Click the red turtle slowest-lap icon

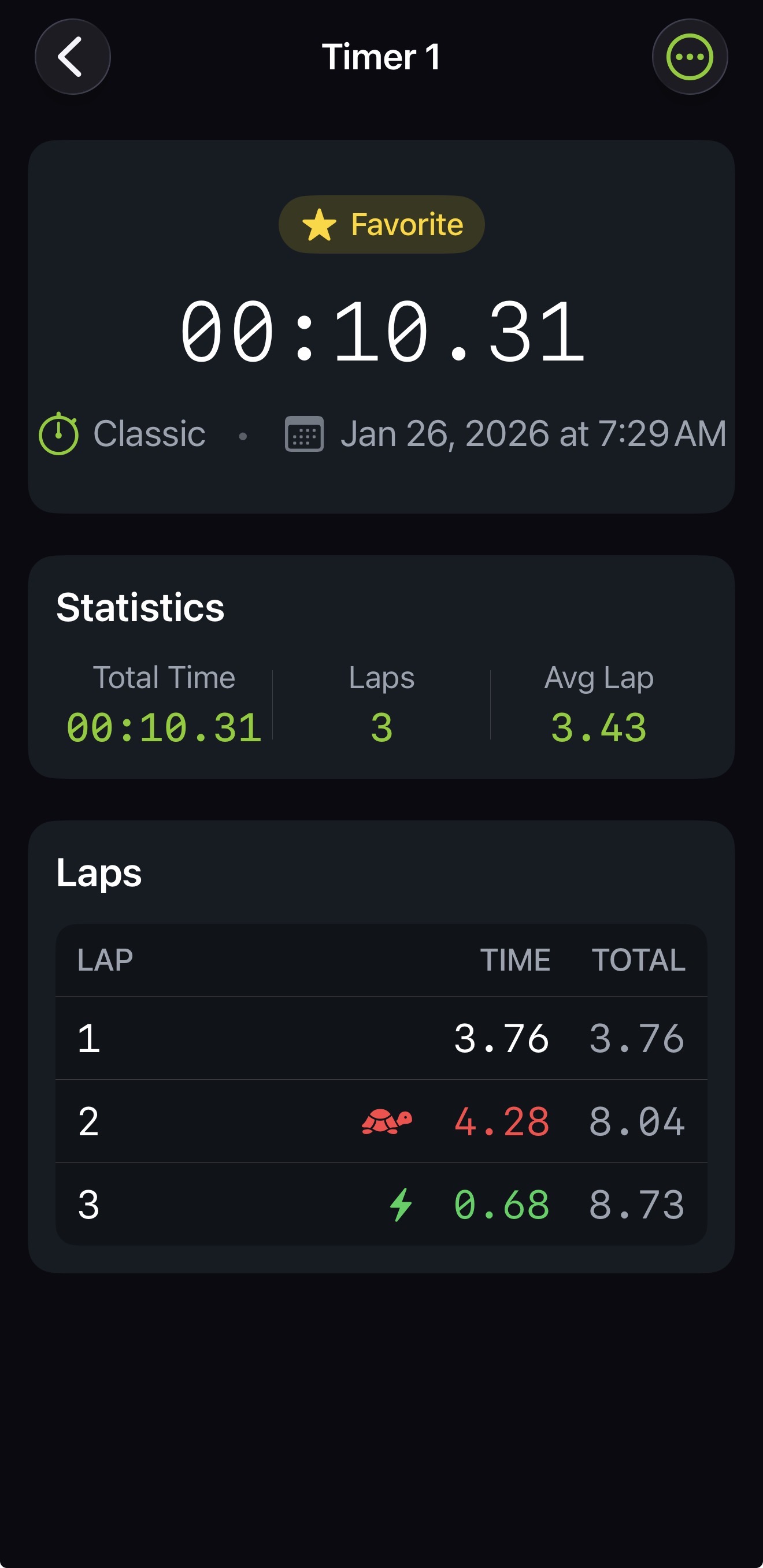tap(387, 1121)
